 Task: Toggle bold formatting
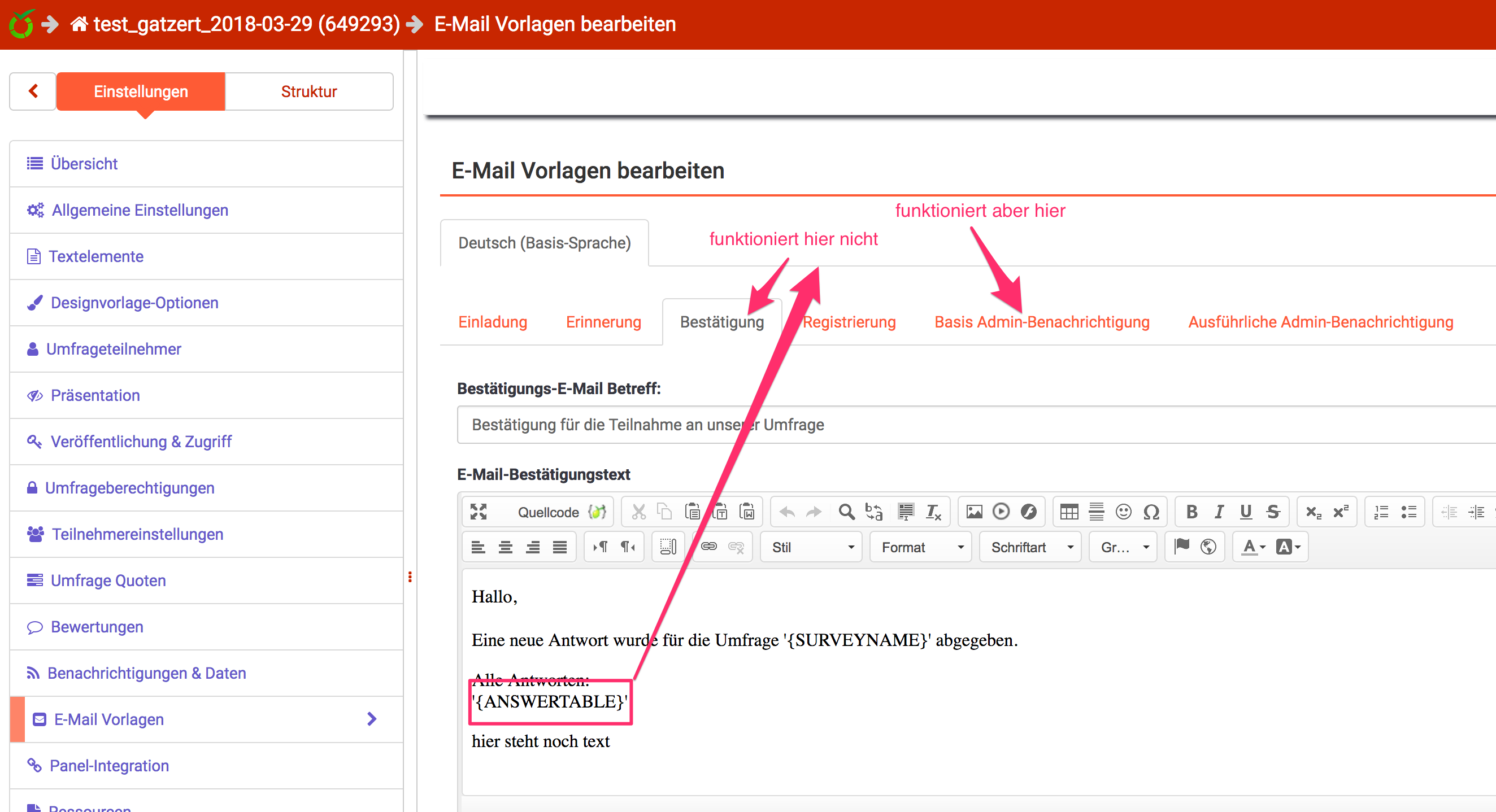click(1191, 512)
